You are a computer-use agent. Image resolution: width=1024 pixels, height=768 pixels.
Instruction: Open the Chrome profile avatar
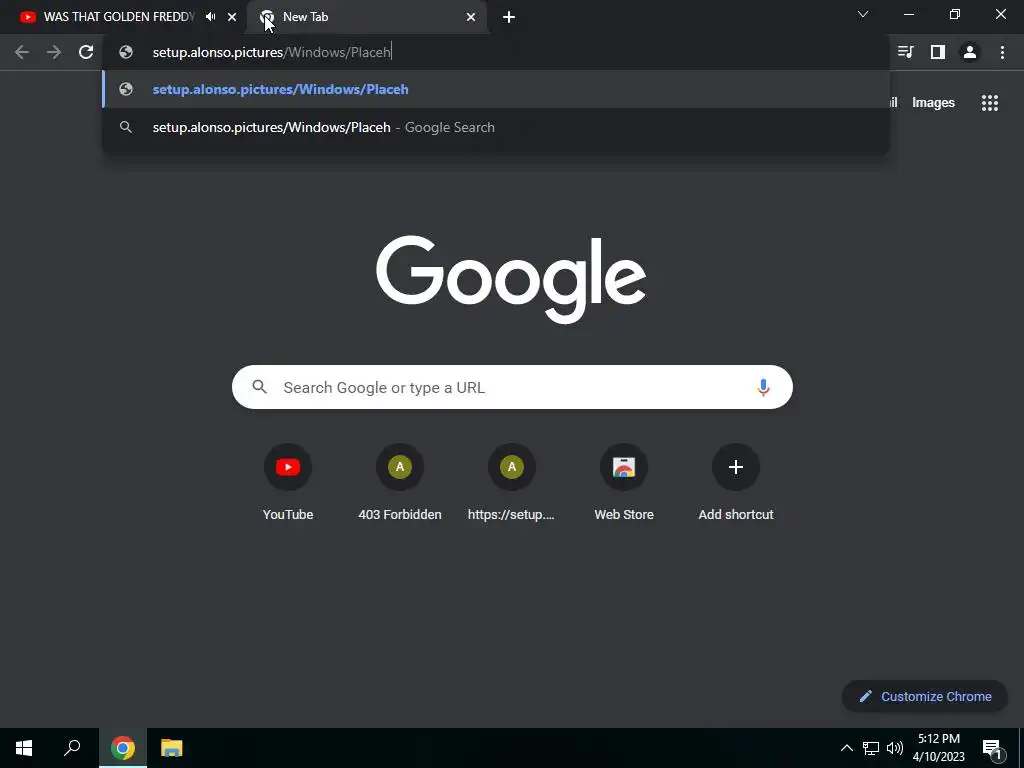(x=970, y=52)
